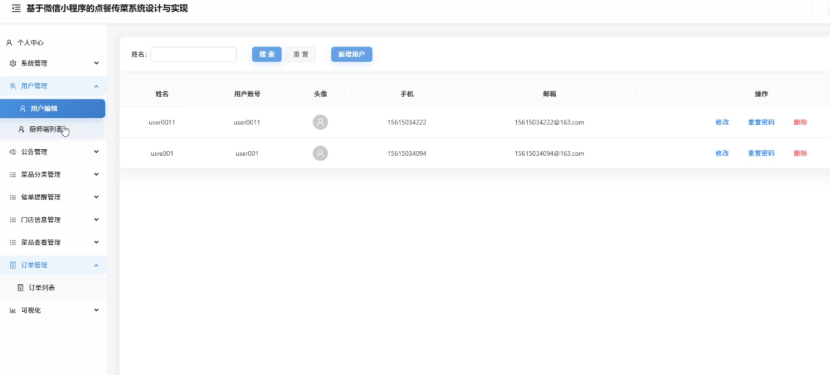Click the 用户账号 column header
The width and height of the screenshot is (830, 375).
coord(247,94)
